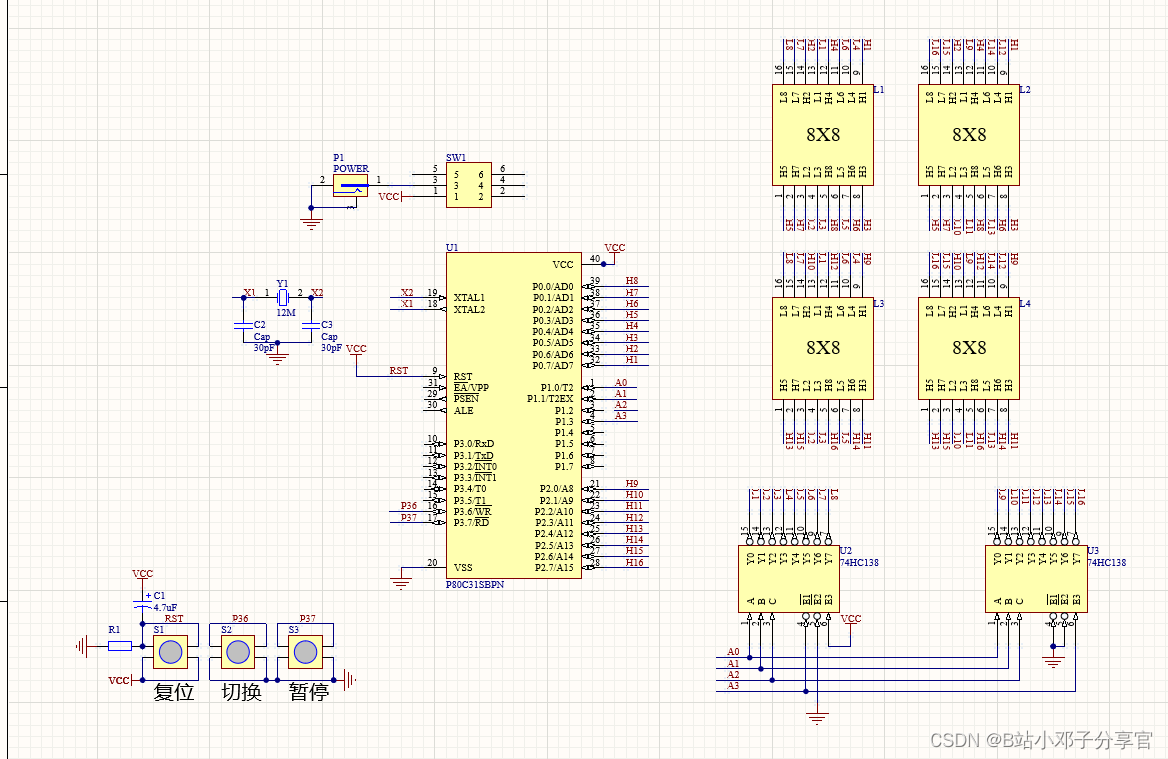Click the 74HC138 text beside U3
Screen dimensions: 1168x759
pyautogui.click(x=1107, y=562)
